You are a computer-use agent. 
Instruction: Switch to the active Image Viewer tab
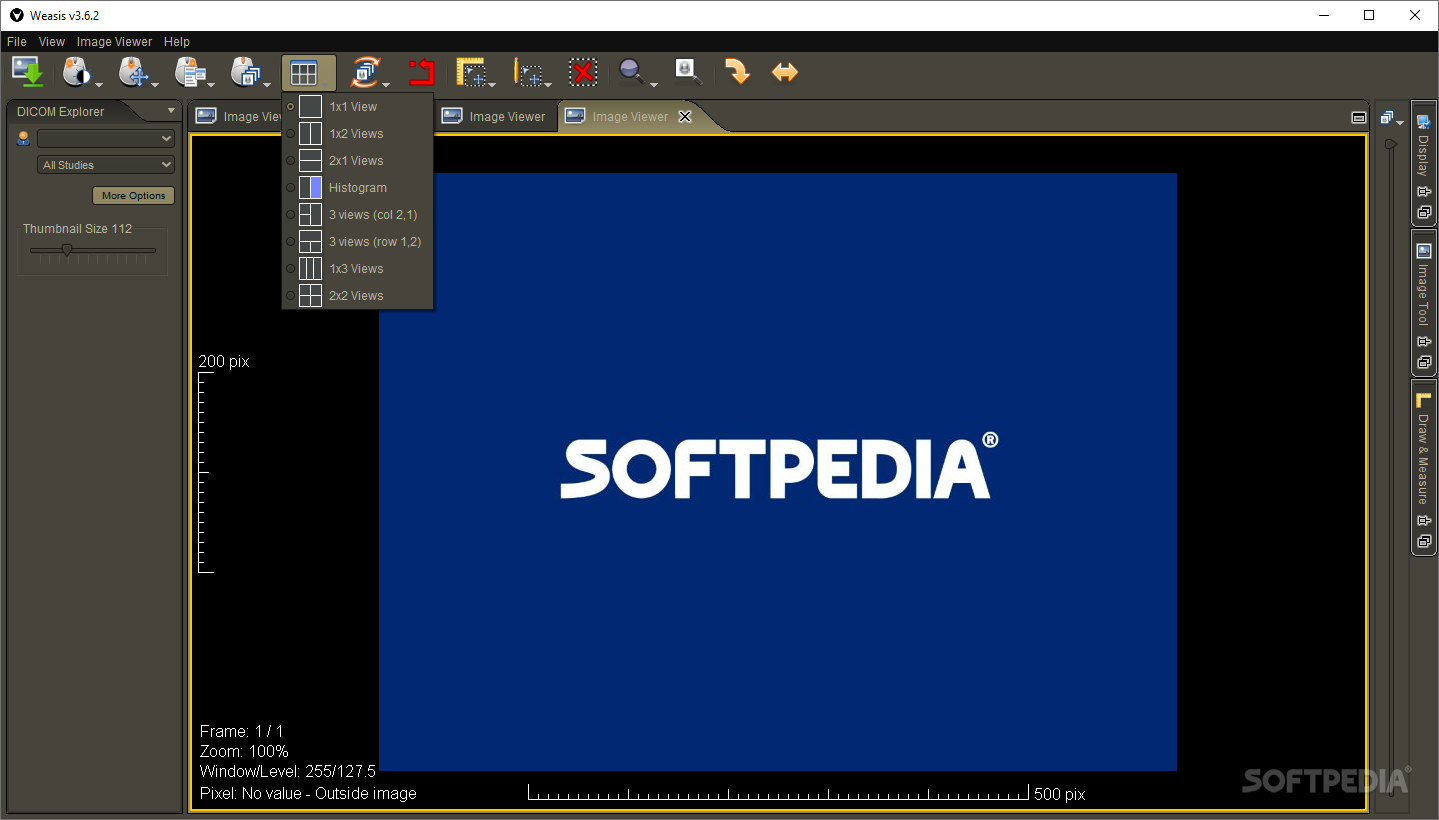[630, 117]
